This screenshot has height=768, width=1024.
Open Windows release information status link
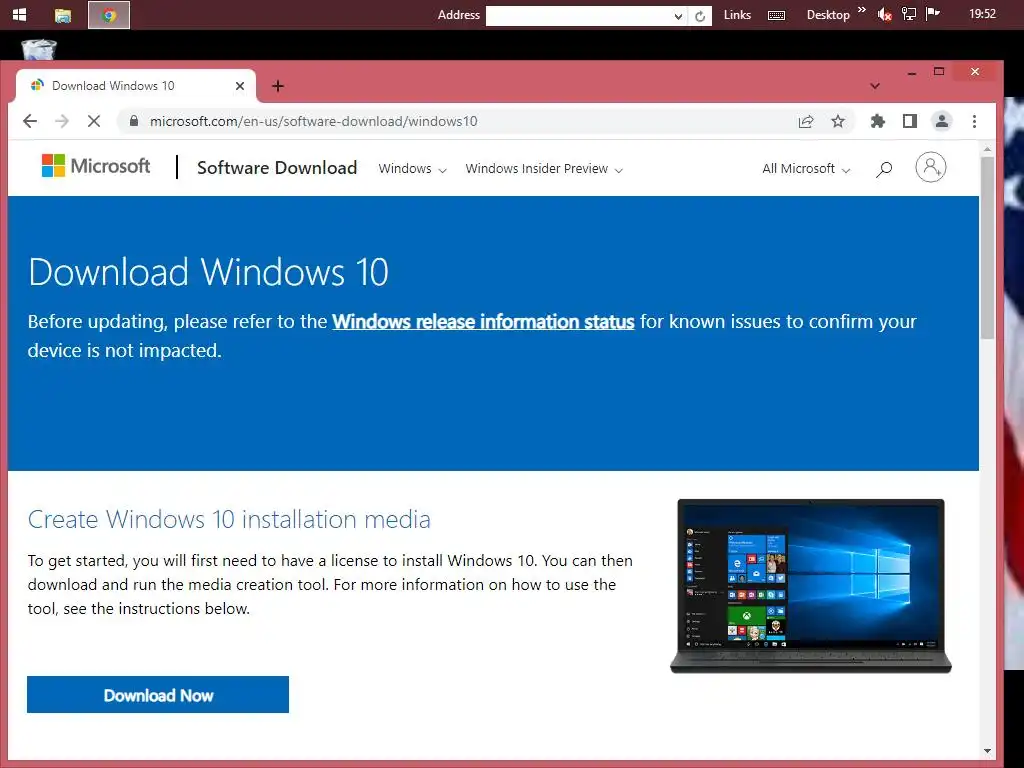coord(483,322)
